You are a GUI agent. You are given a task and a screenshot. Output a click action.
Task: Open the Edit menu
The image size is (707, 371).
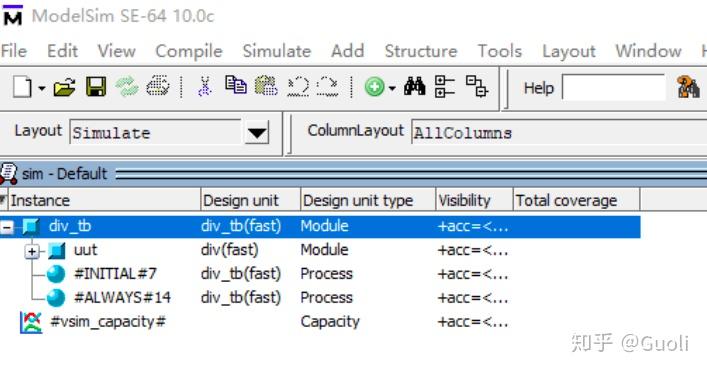click(x=62, y=51)
